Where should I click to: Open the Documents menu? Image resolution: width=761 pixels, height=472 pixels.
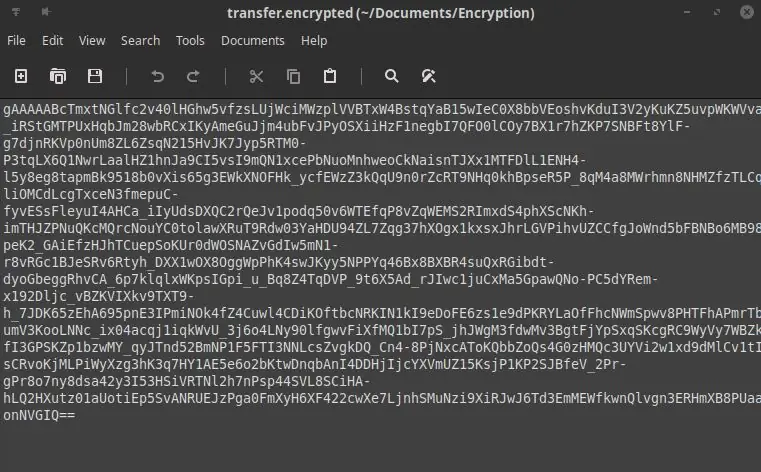tap(253, 41)
